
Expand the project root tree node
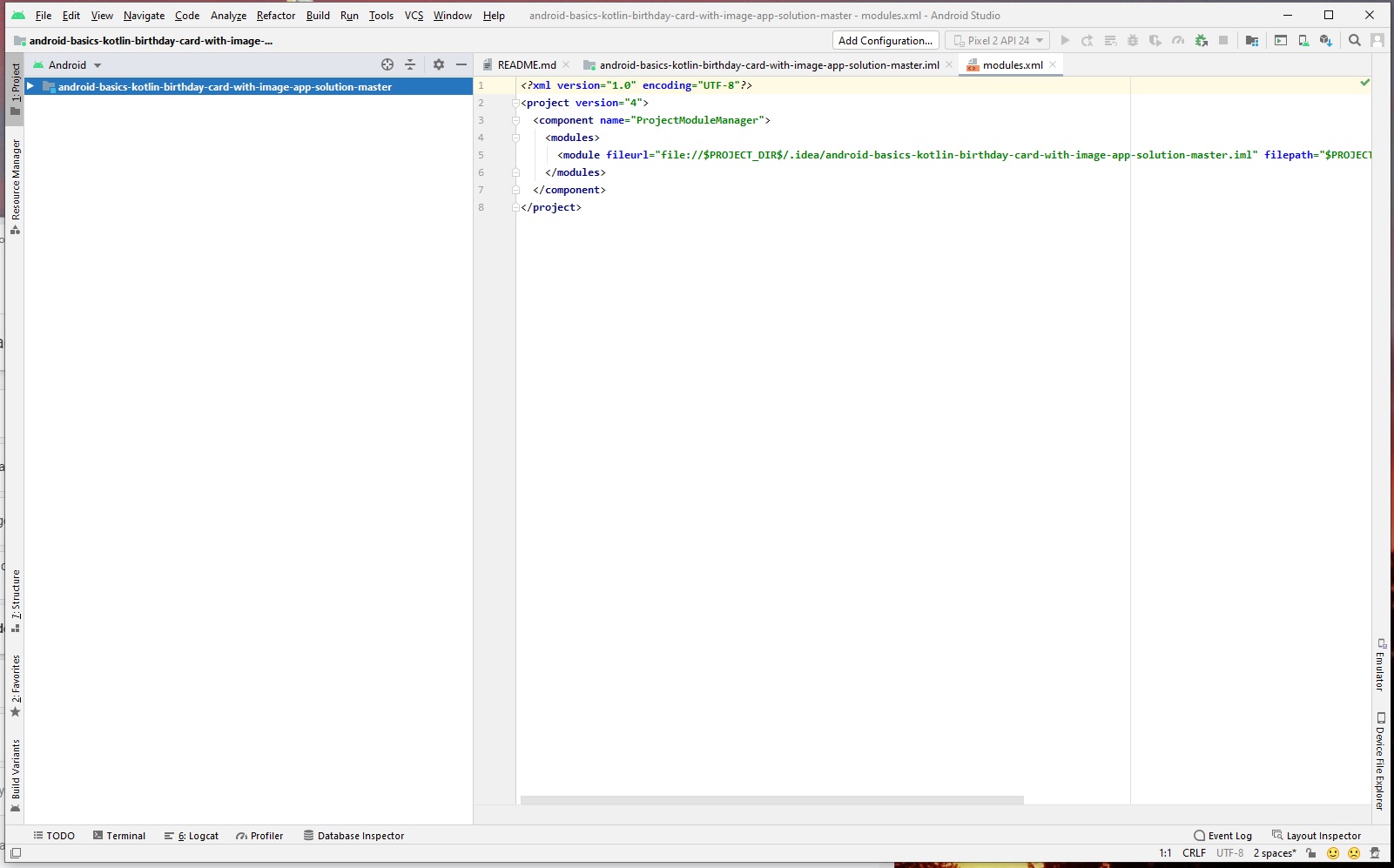click(31, 86)
